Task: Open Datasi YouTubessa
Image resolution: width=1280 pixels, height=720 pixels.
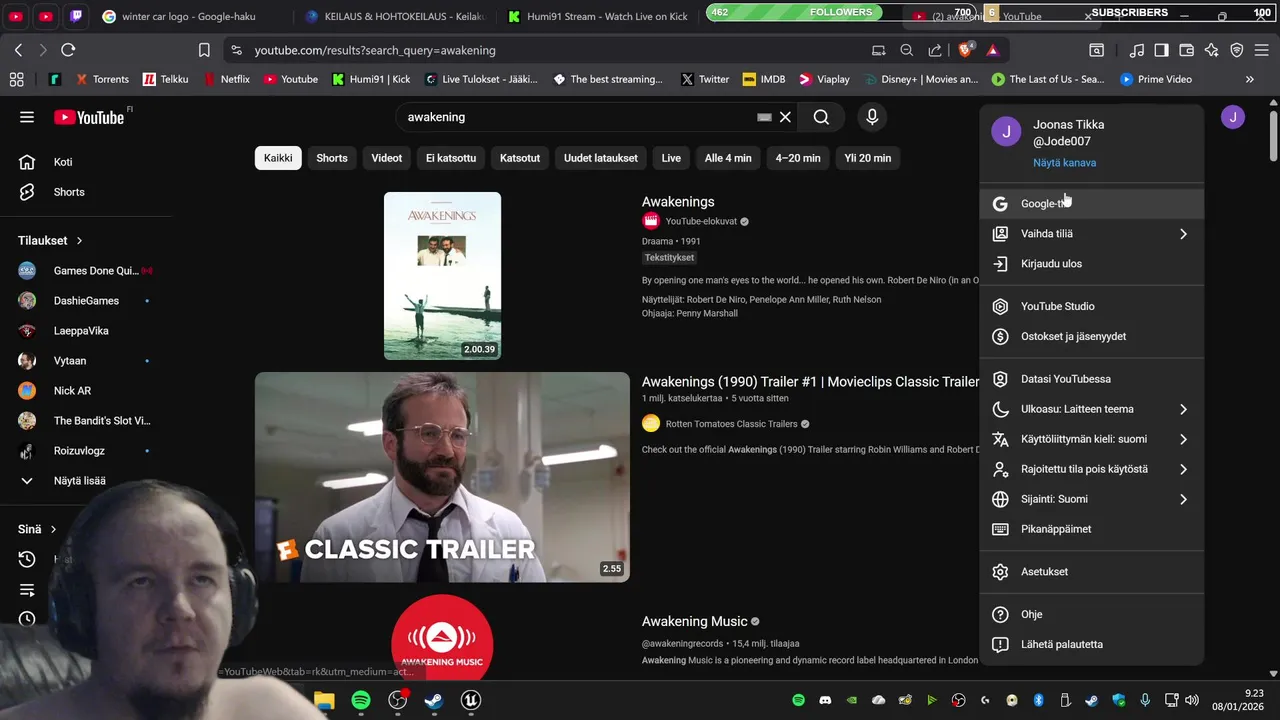Action: 1092,379
